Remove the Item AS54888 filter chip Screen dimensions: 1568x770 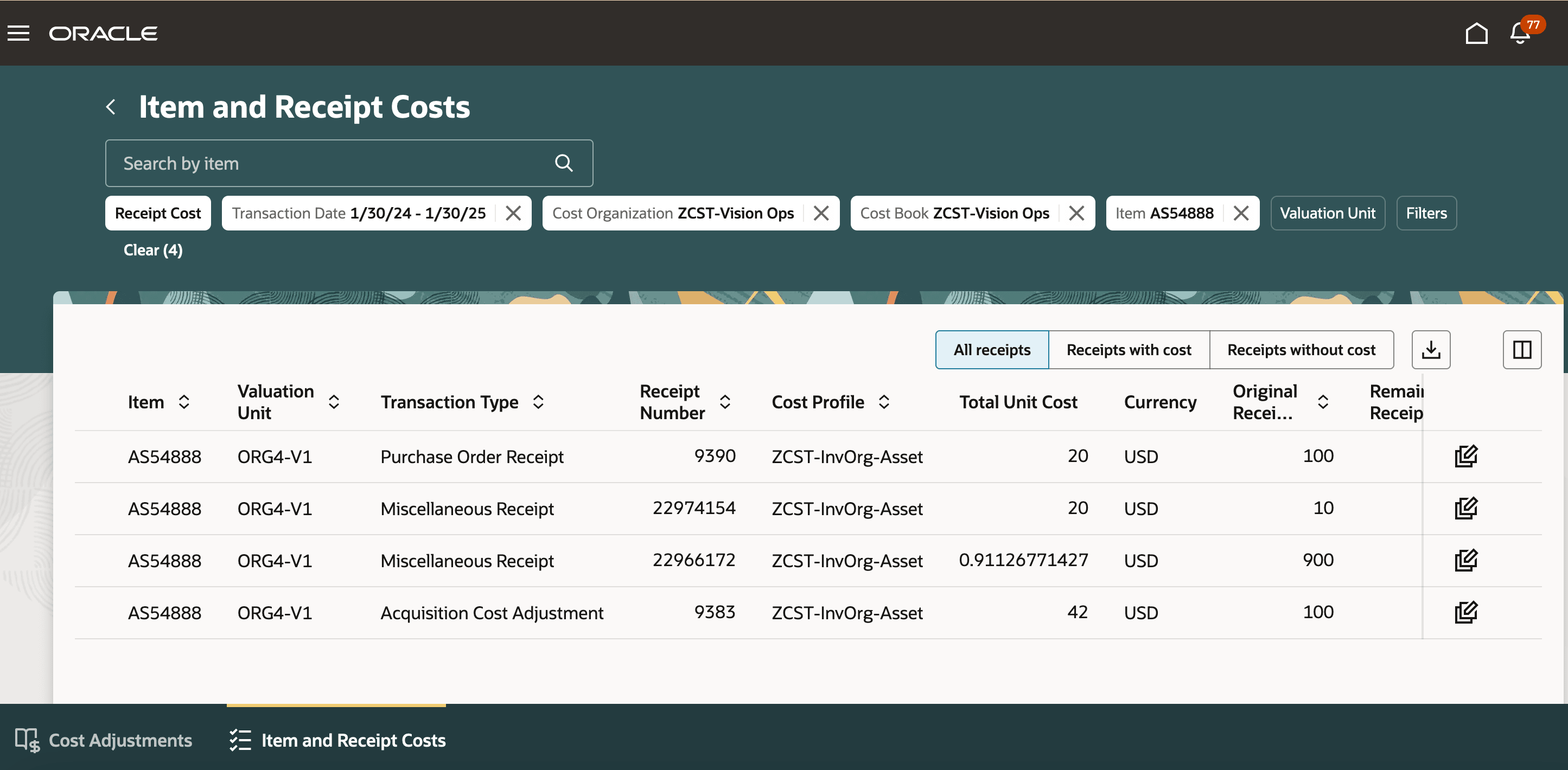(1242, 213)
